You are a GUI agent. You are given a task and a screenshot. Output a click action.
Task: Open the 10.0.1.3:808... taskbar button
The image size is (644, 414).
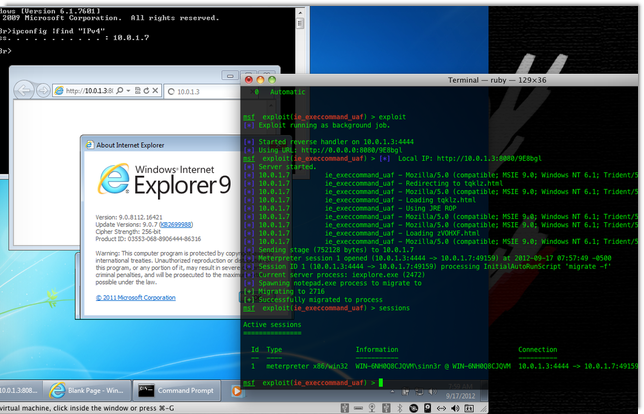click(x=20, y=391)
